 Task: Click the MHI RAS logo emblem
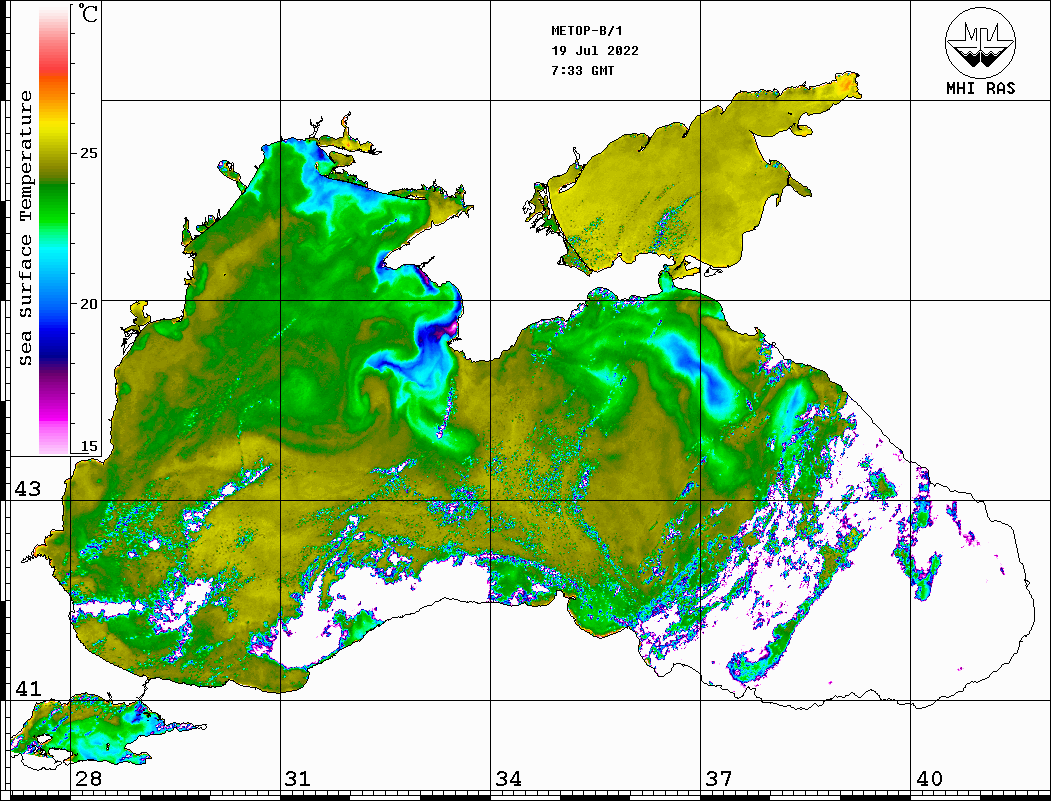pos(981,42)
